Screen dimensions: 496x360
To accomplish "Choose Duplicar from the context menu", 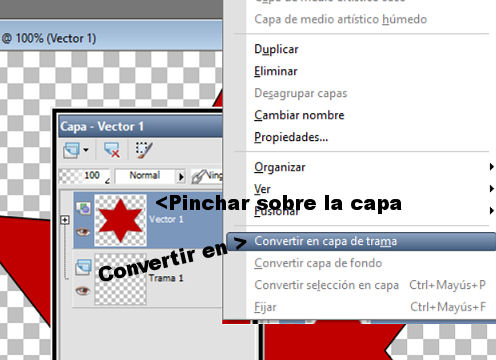I will [276, 49].
